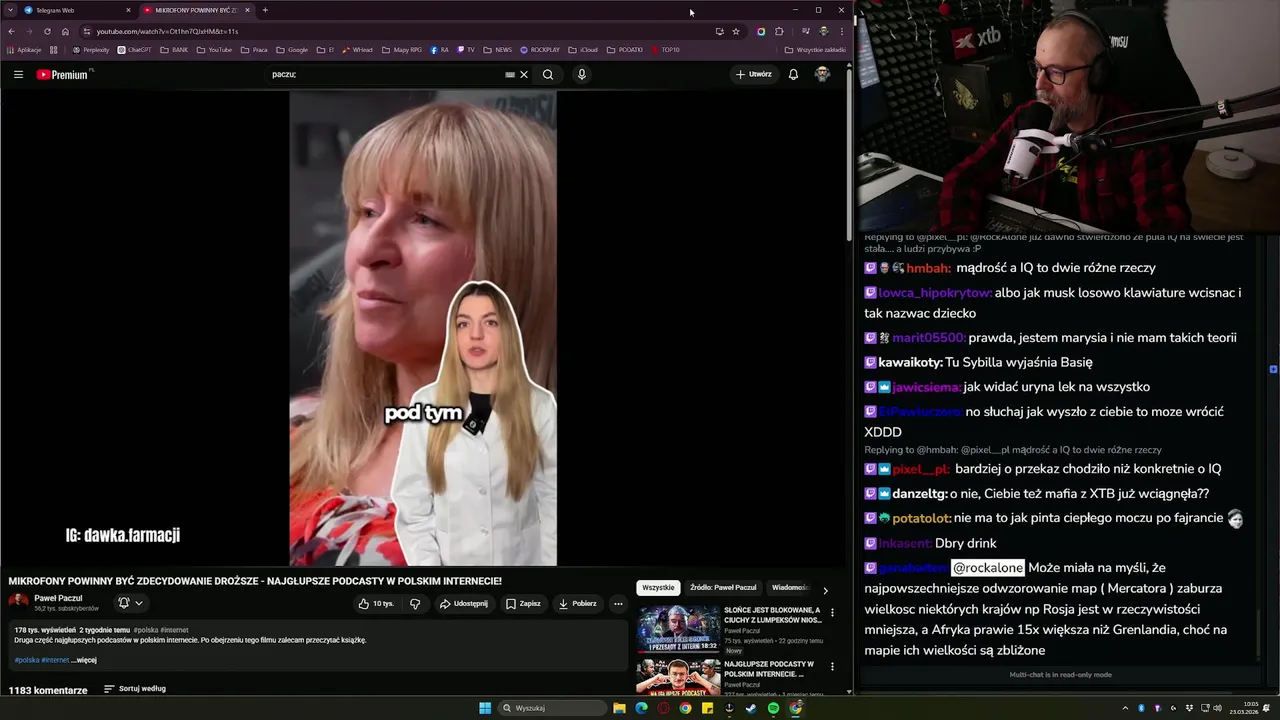This screenshot has height=720, width=1280.
Task: Start voice search with the microphone
Action: [x=581, y=74]
